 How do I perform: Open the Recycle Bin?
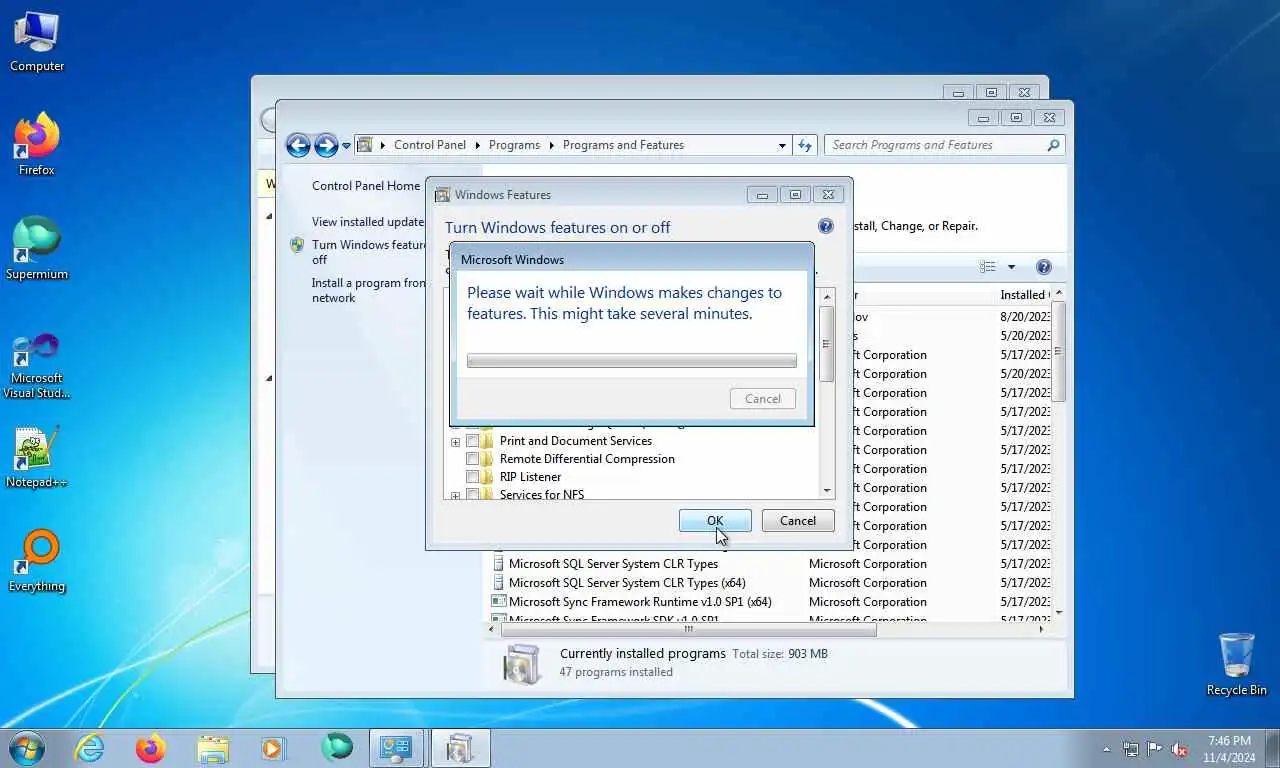point(1236,665)
